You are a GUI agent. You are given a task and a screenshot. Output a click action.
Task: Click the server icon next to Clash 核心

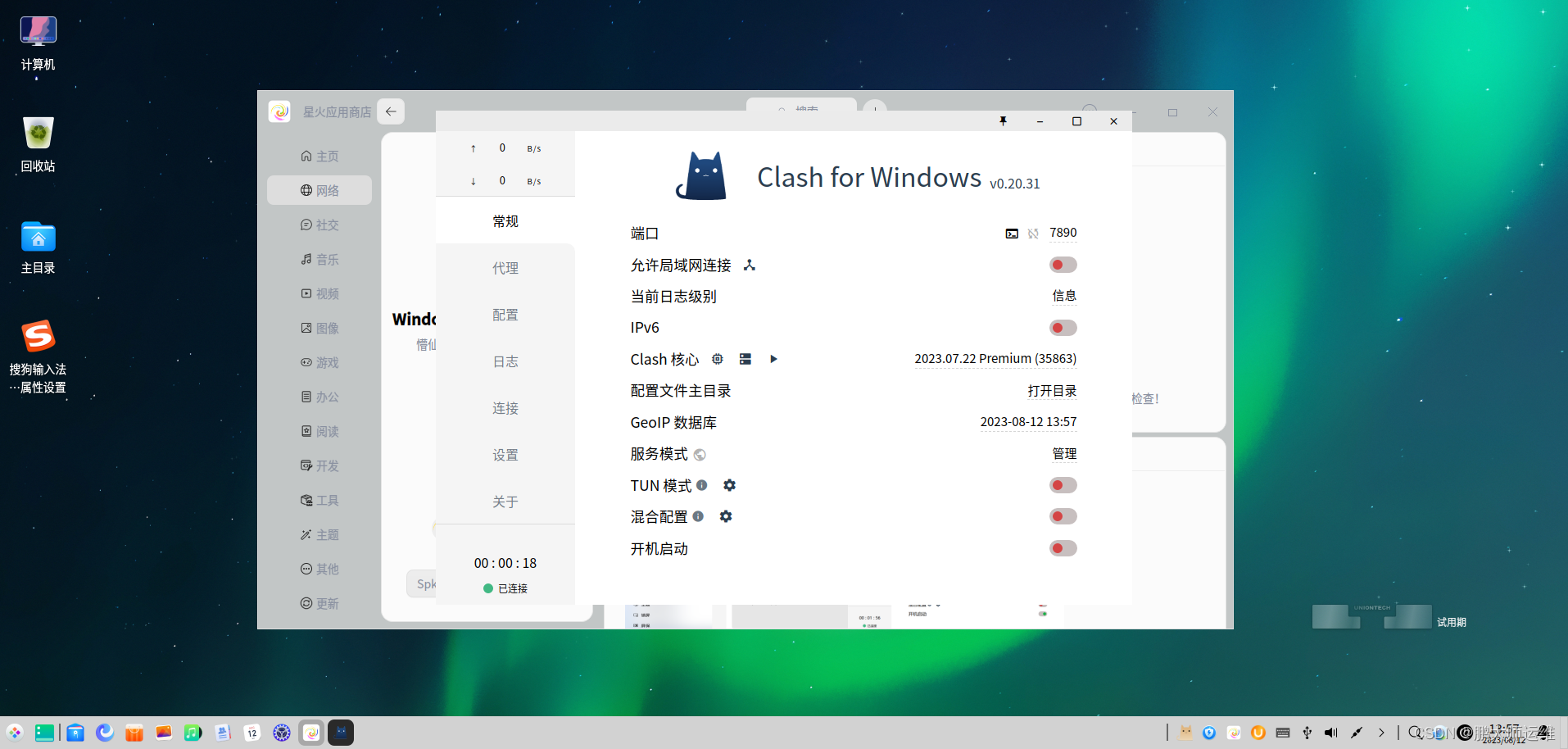coord(745,359)
